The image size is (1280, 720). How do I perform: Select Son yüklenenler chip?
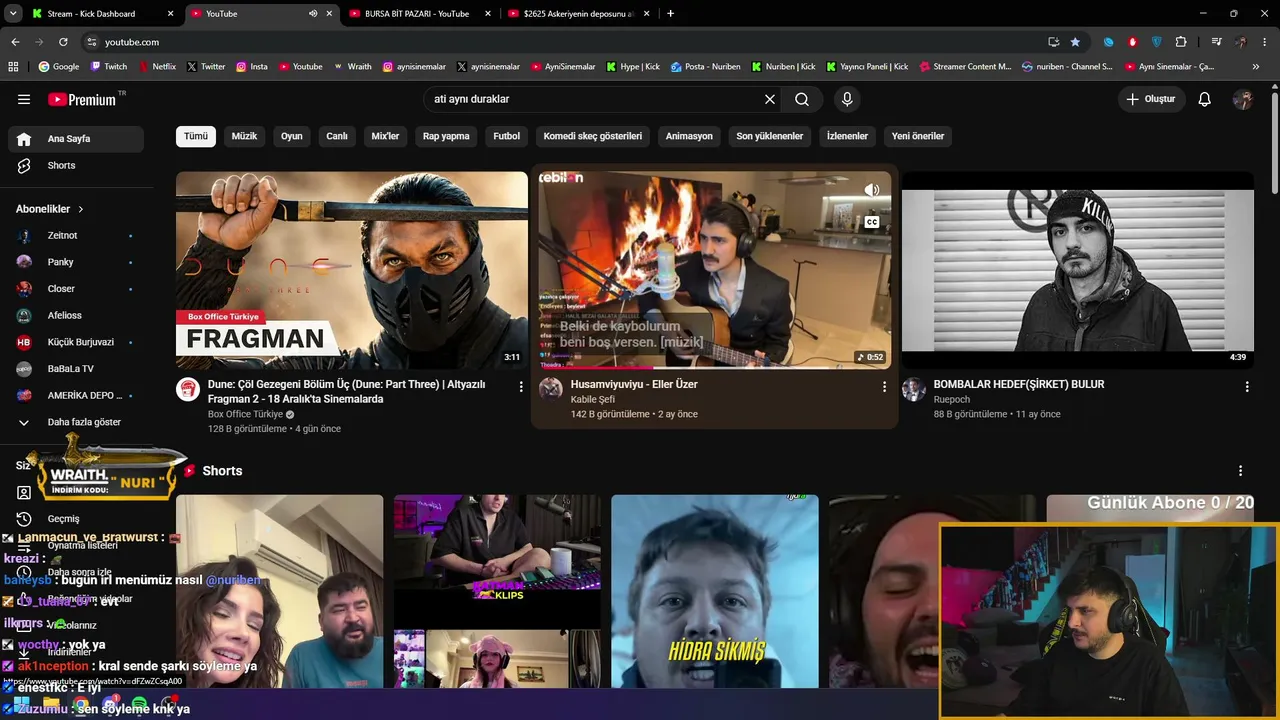(x=770, y=136)
